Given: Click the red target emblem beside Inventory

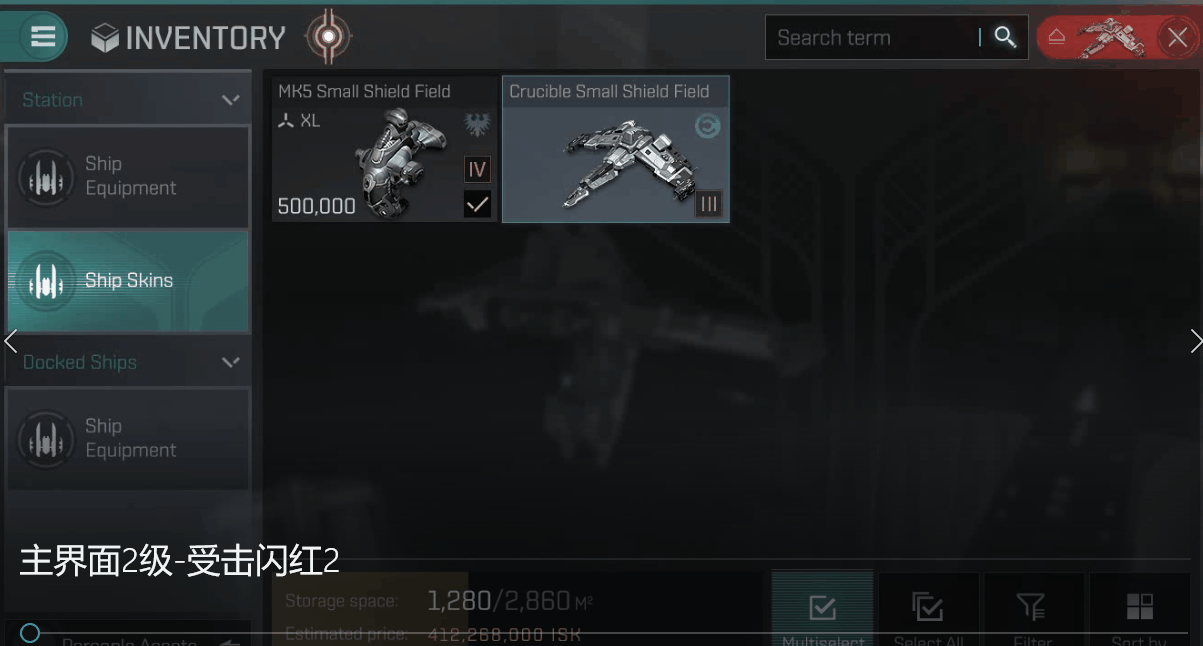Looking at the screenshot, I should tap(328, 38).
